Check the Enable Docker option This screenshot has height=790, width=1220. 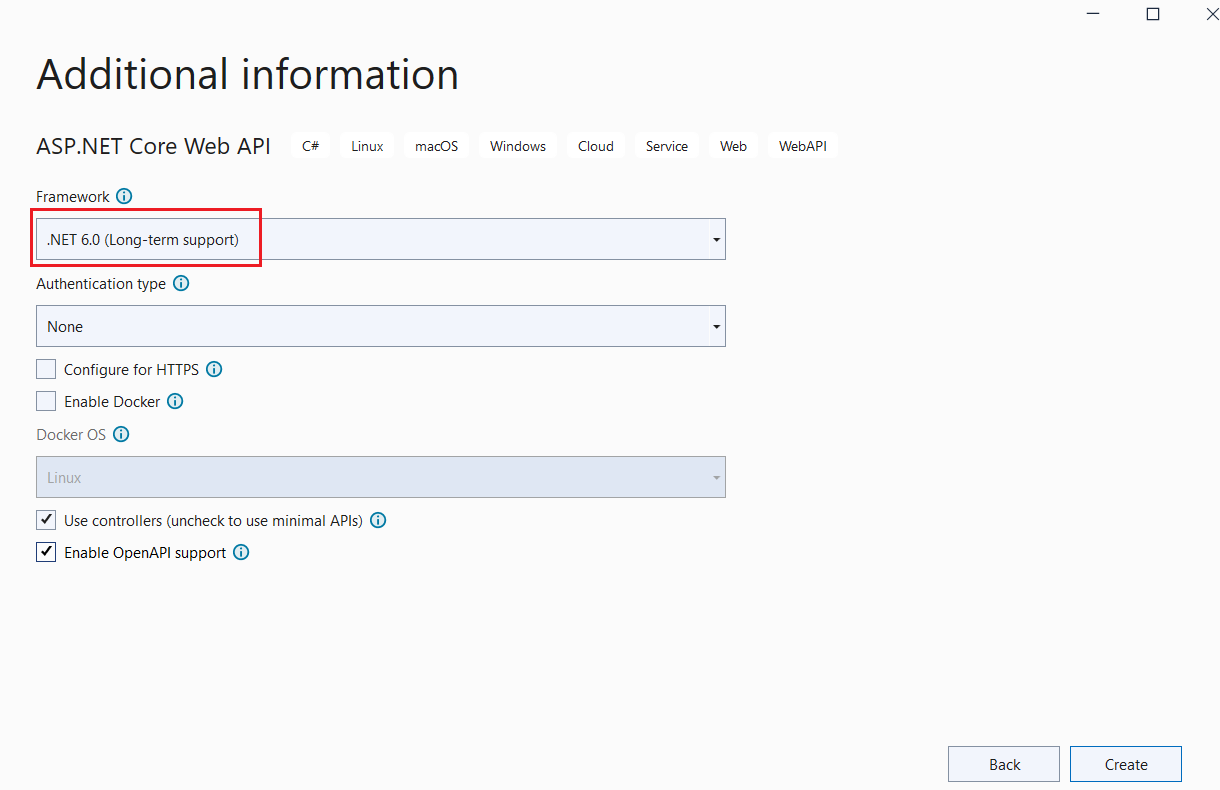(x=45, y=401)
